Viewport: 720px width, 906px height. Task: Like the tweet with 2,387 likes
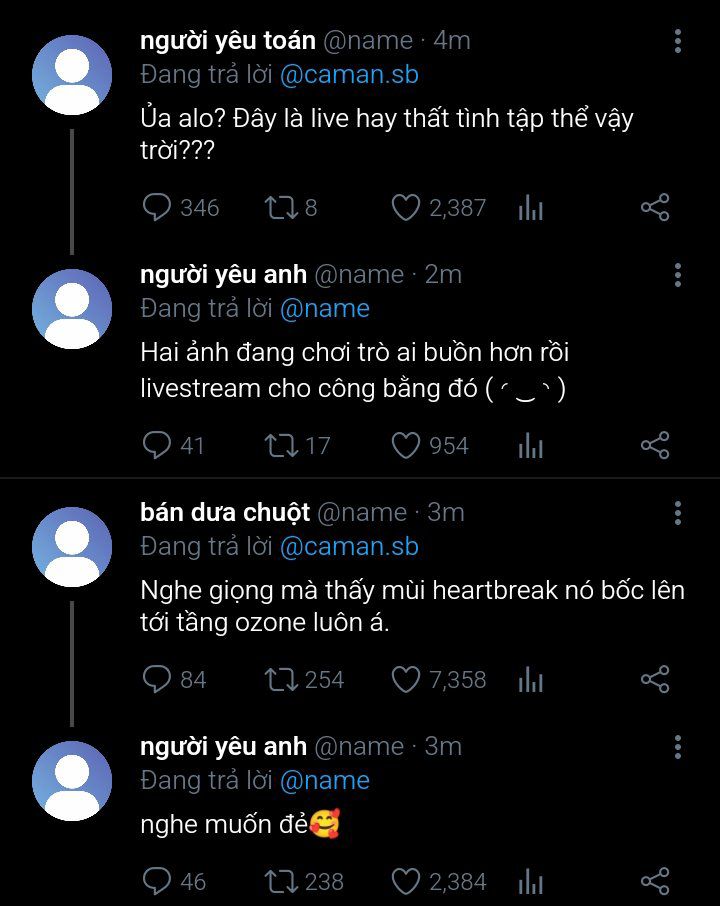pos(405,208)
